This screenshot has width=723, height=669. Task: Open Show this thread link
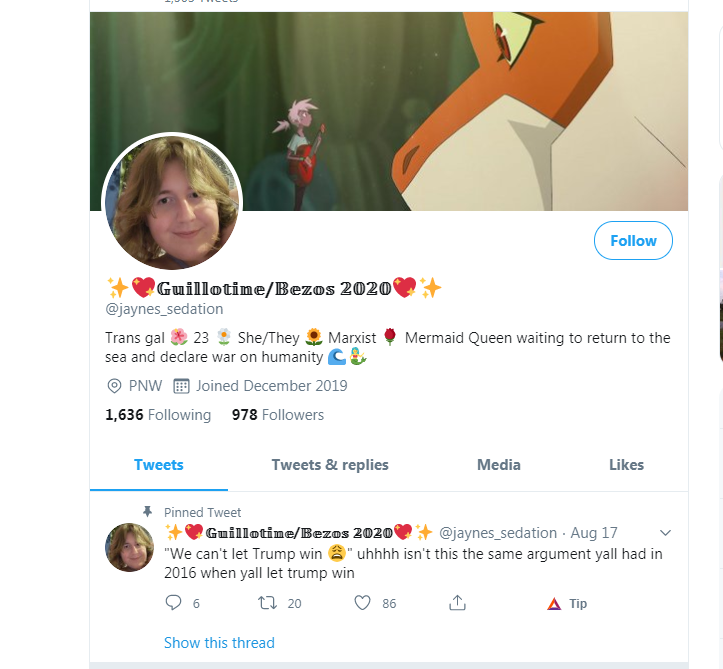click(219, 643)
